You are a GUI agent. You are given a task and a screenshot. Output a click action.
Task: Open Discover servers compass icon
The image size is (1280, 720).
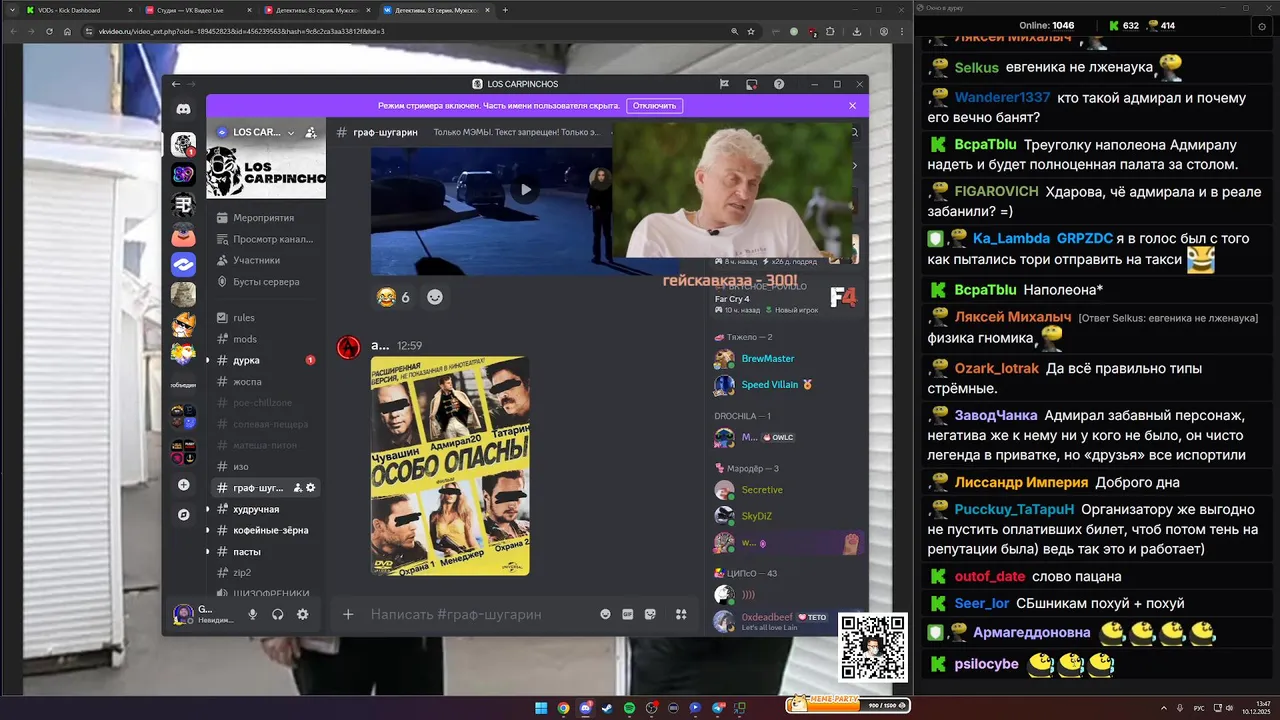pos(183,515)
